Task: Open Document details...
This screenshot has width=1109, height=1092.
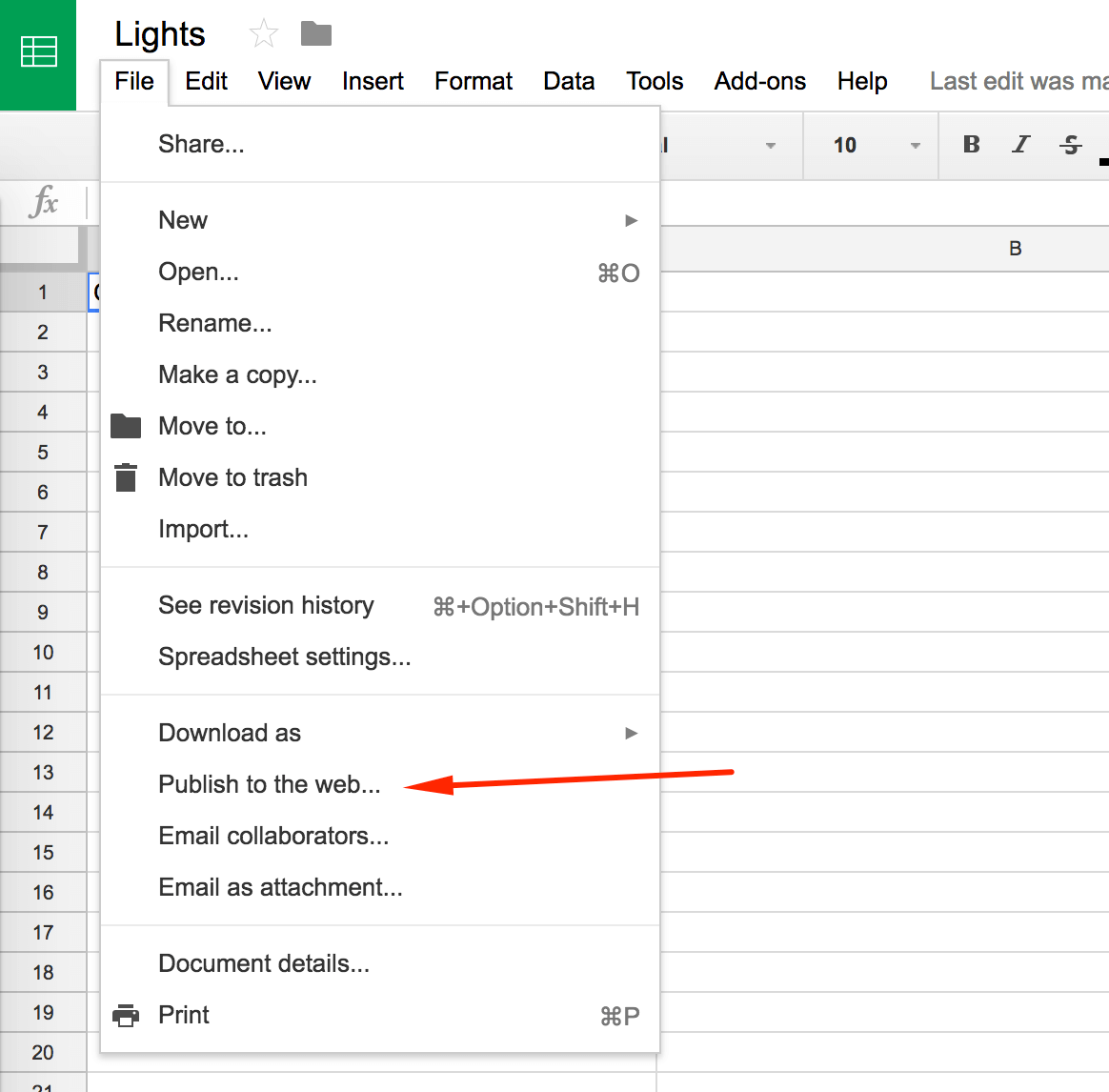Action: (380, 964)
